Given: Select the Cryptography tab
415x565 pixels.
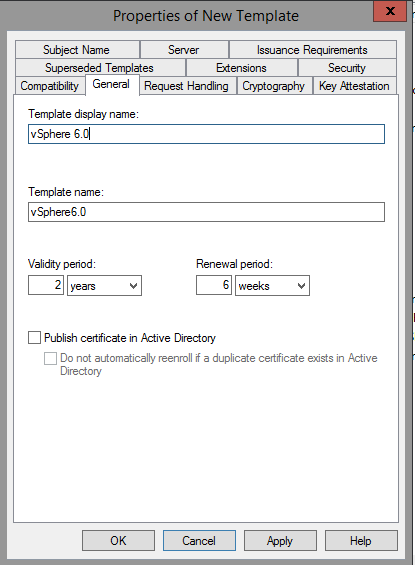Looking at the screenshot, I should tap(275, 86).
